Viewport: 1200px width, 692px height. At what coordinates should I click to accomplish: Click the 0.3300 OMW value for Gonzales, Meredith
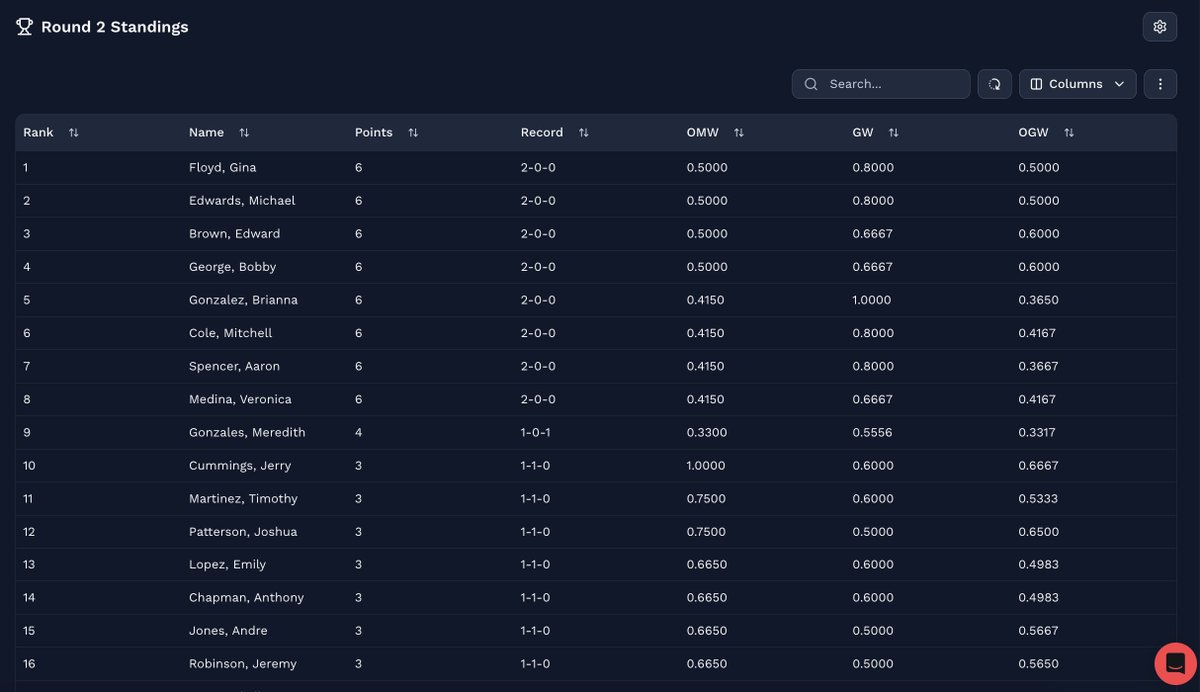[x=707, y=432]
